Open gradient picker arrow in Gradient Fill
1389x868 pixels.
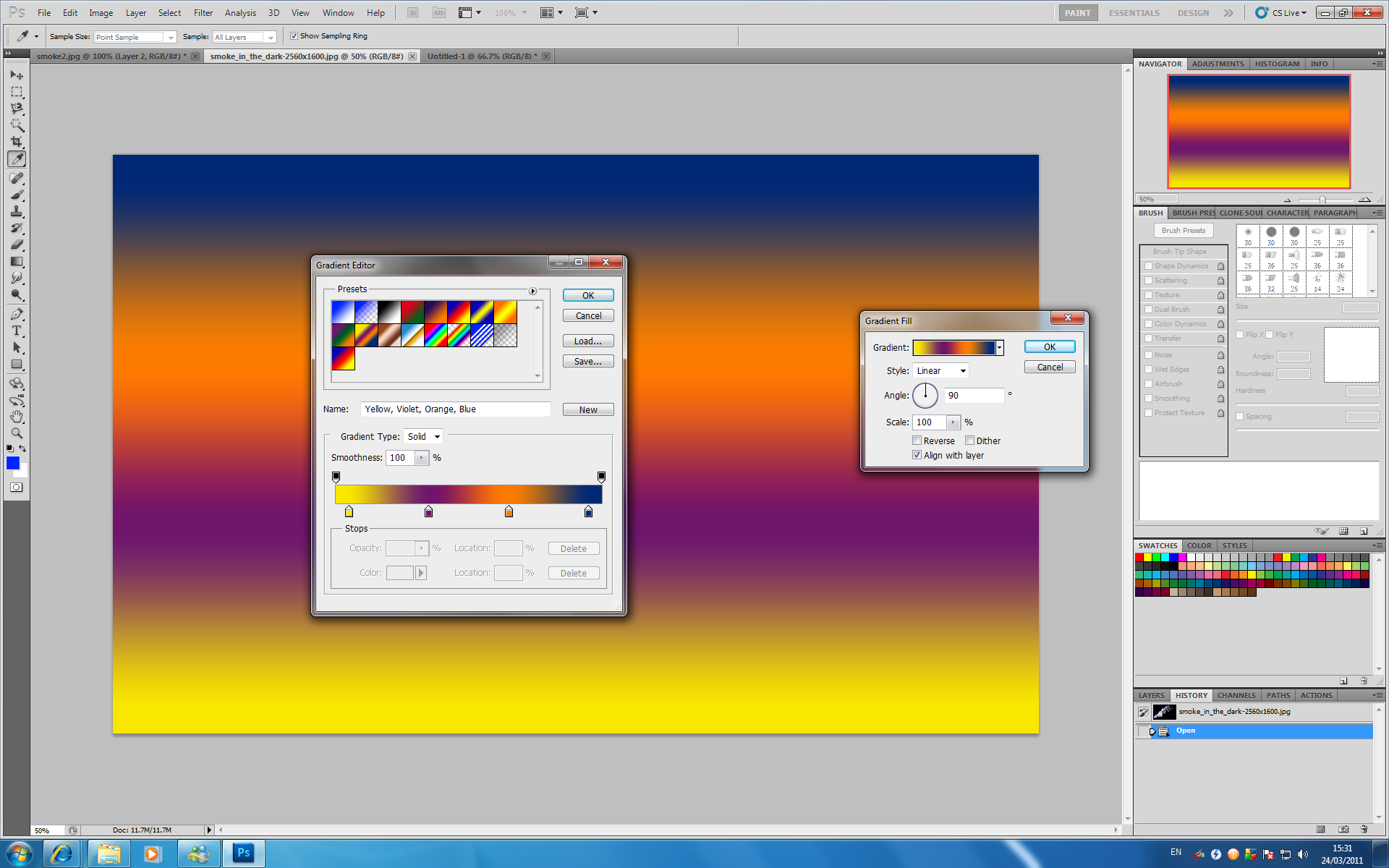999,348
